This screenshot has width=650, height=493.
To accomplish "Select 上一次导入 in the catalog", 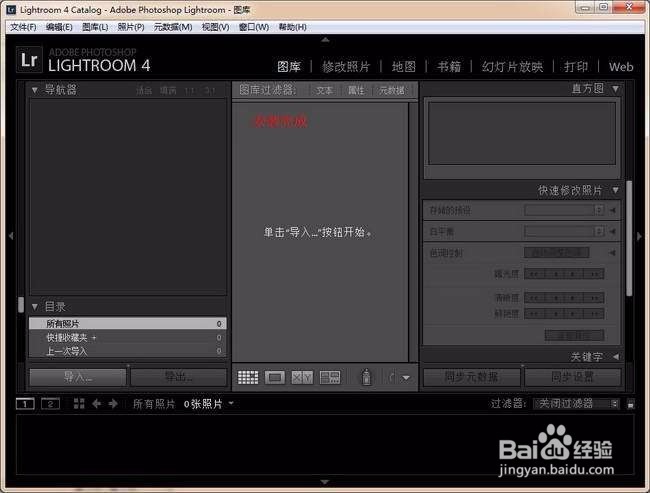I will 128,351.
